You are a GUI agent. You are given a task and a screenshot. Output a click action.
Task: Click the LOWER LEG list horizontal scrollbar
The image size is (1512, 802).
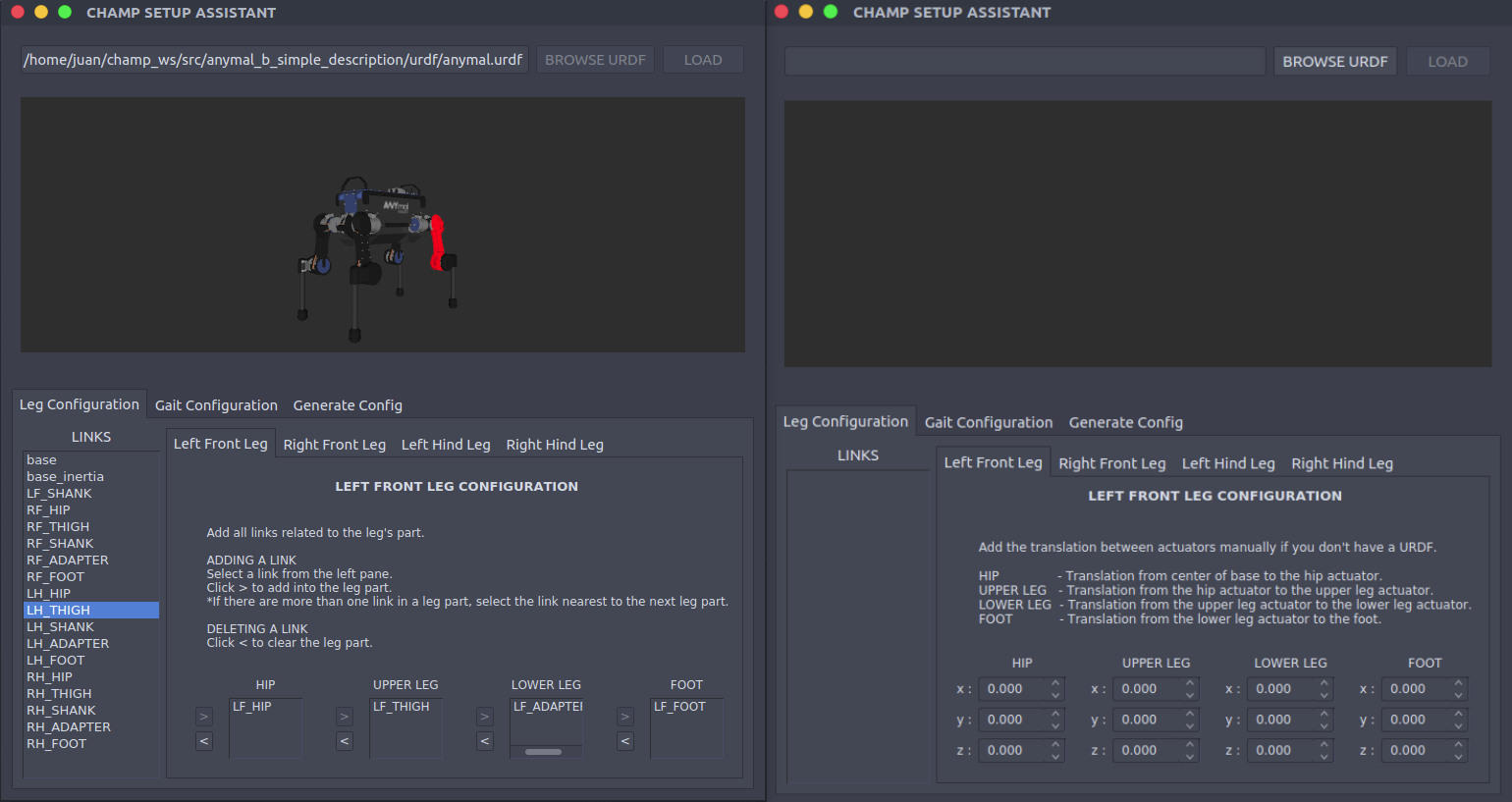coord(543,752)
